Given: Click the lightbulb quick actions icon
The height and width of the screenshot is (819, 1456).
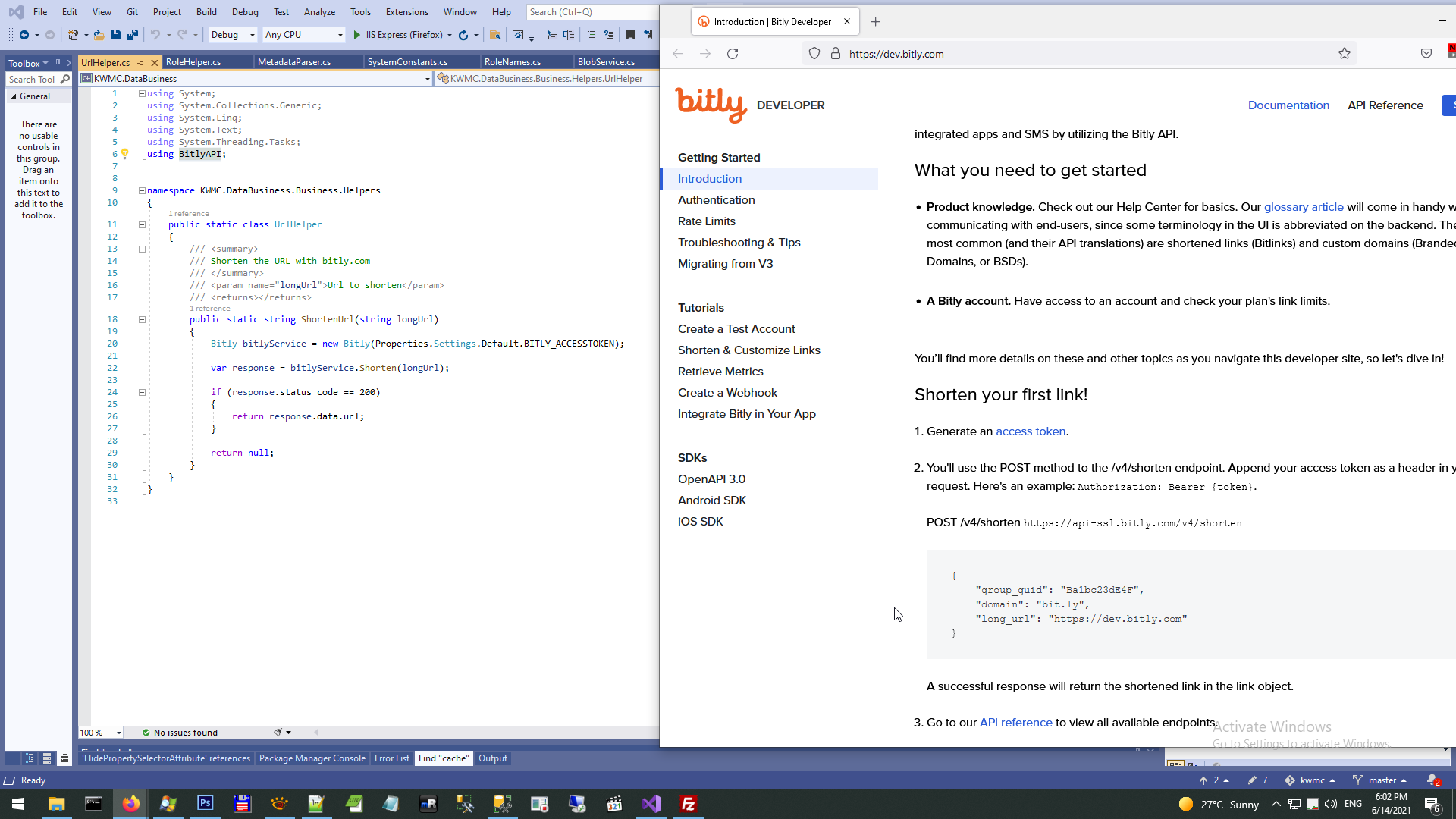Looking at the screenshot, I should pyautogui.click(x=125, y=154).
